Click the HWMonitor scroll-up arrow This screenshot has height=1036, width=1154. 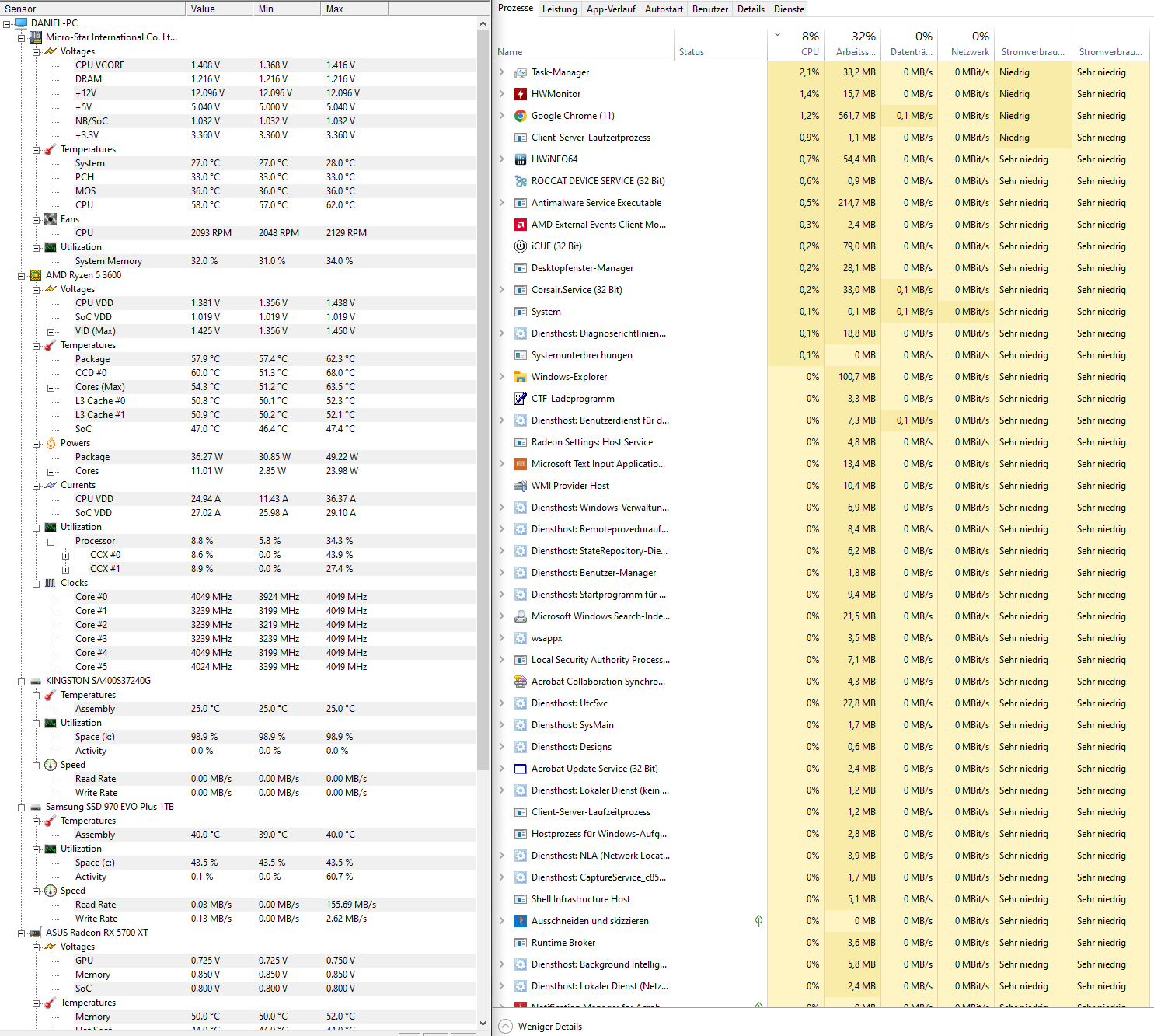pos(483,23)
